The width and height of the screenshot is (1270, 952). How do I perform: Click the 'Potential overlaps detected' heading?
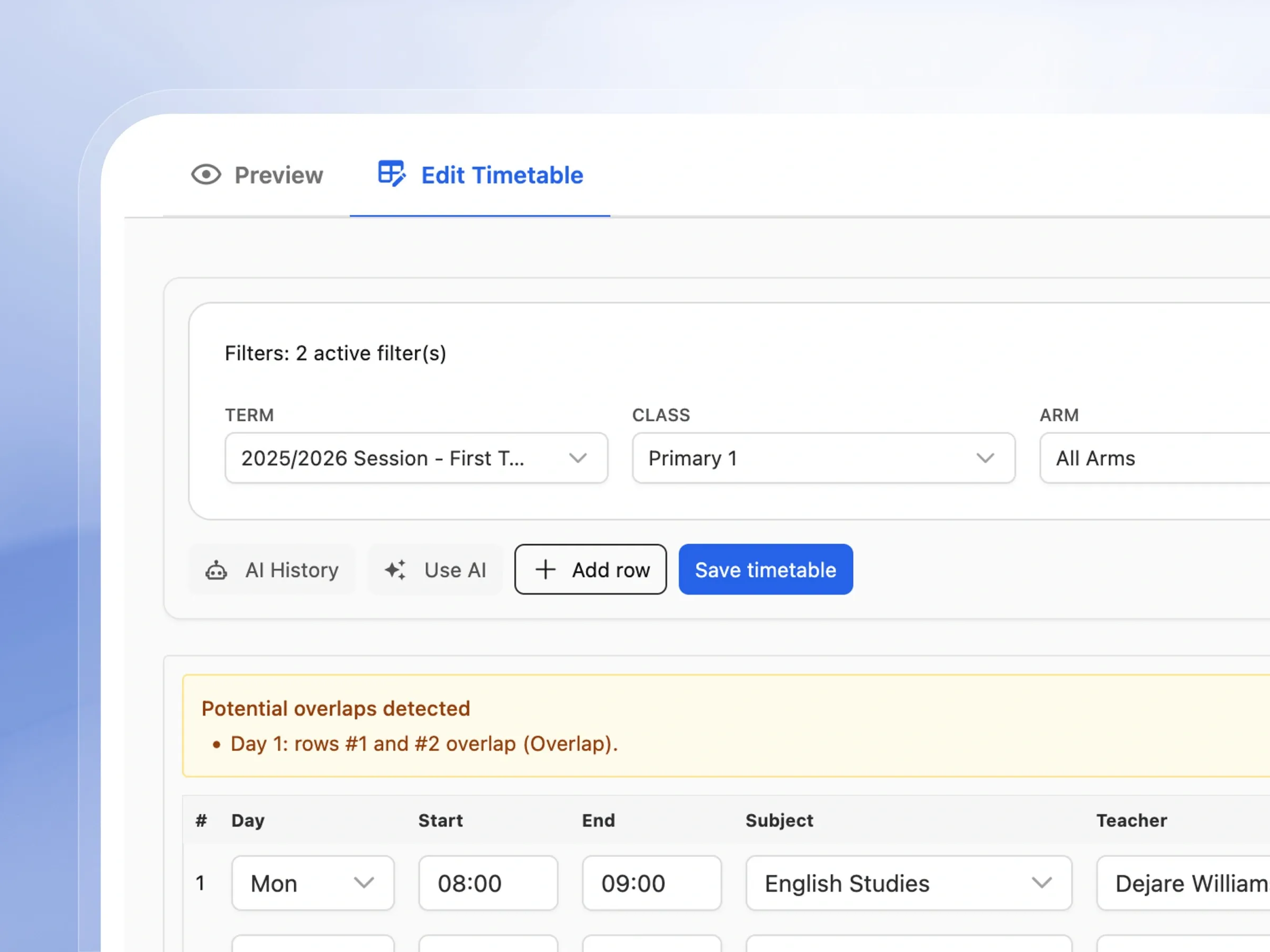[336, 708]
